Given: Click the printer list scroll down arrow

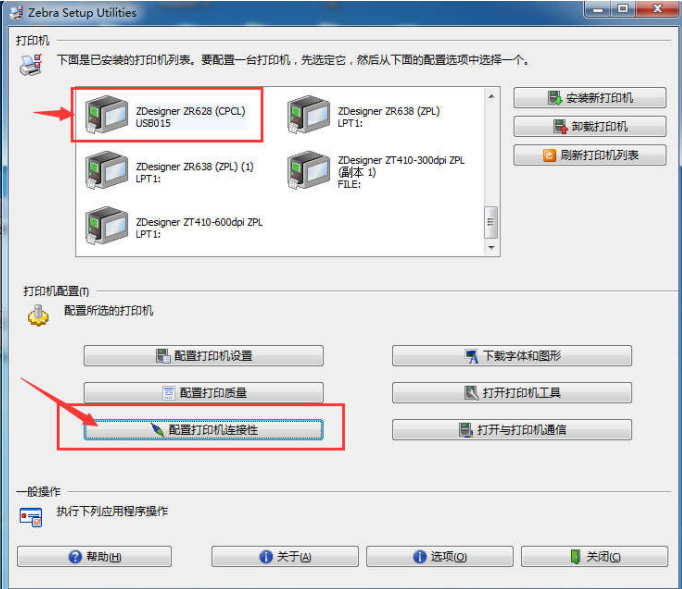Looking at the screenshot, I should (491, 248).
